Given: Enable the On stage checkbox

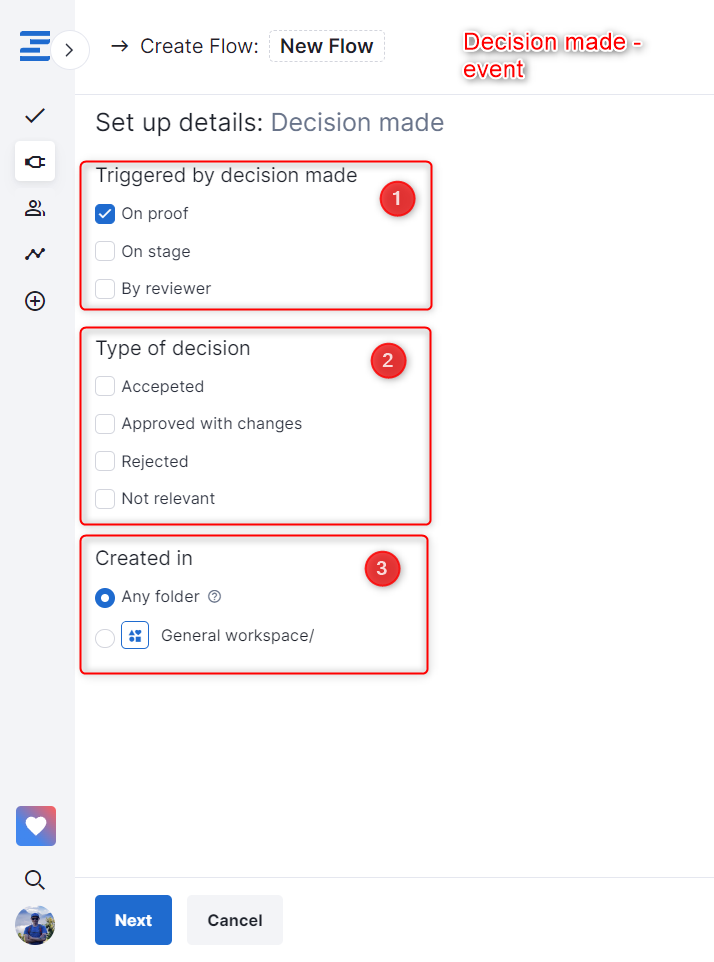Looking at the screenshot, I should 105,251.
